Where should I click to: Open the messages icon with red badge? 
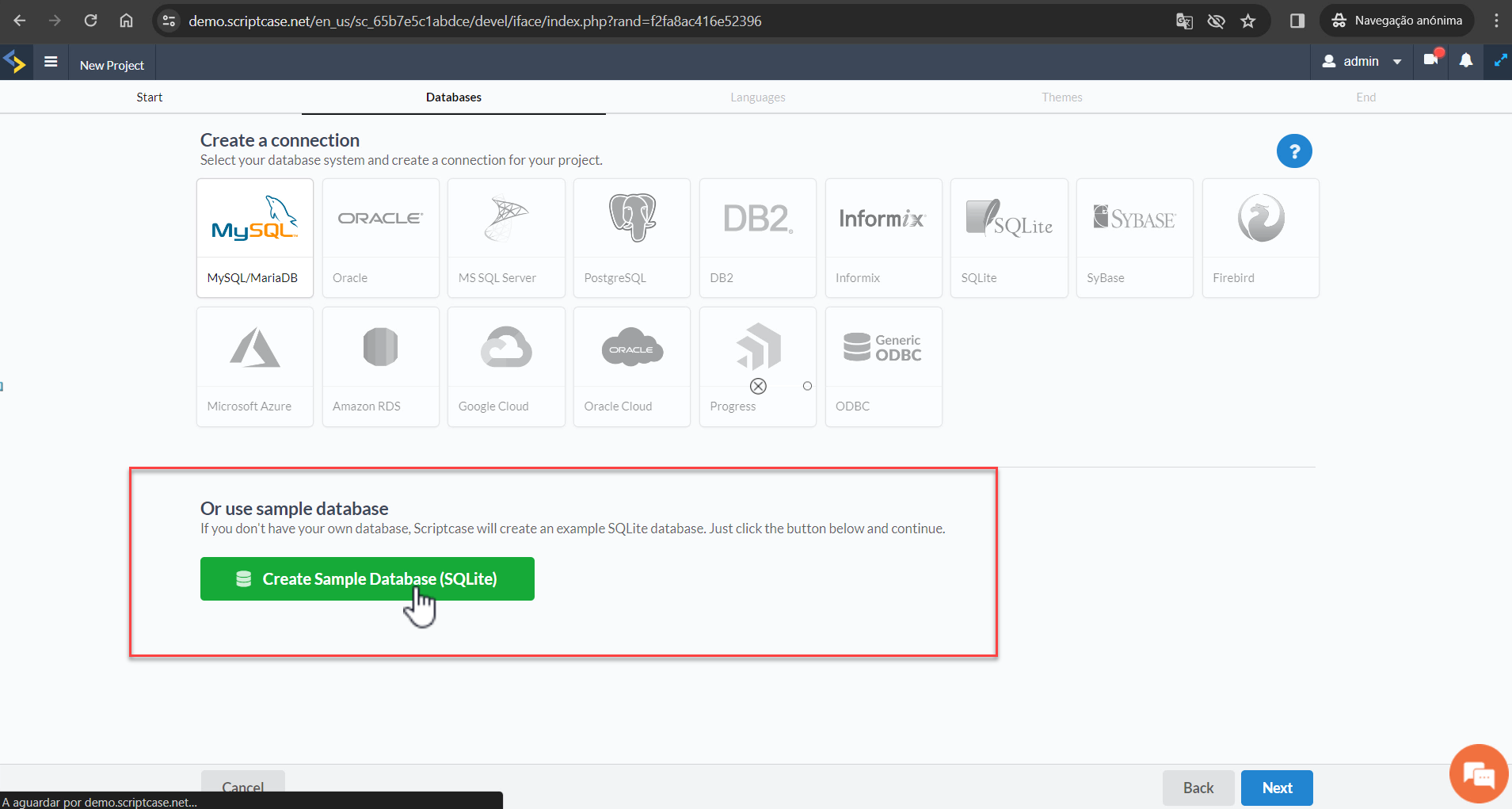click(1432, 59)
